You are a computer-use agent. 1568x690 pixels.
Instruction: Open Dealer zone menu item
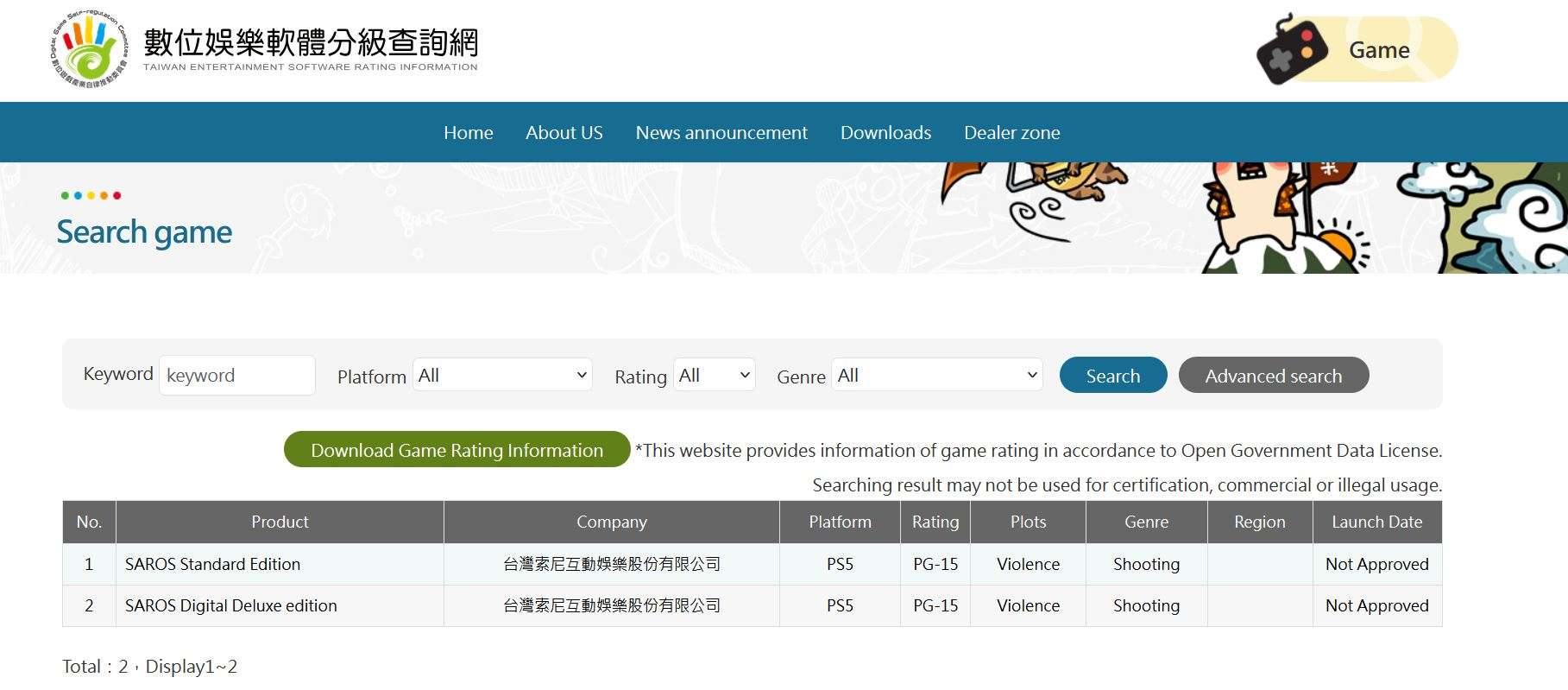[x=1012, y=132]
